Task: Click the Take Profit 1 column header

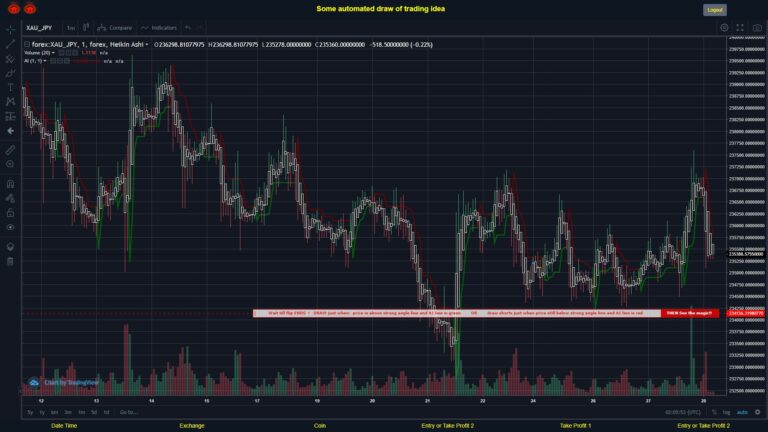Action: [575, 426]
